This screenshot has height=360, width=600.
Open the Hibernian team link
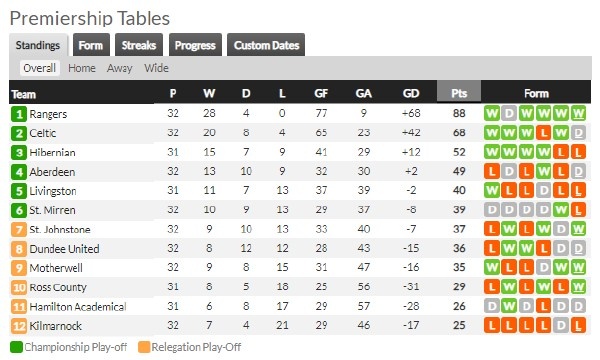tap(52, 153)
